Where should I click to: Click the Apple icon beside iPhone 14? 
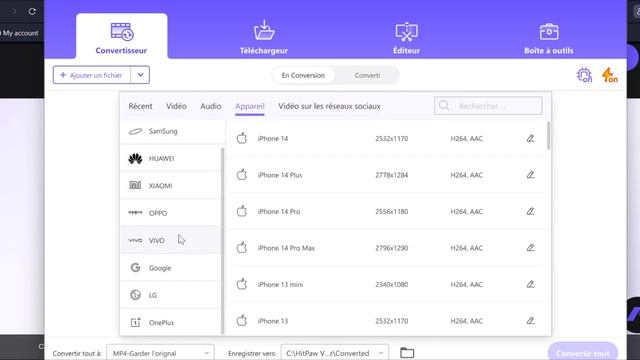click(242, 138)
